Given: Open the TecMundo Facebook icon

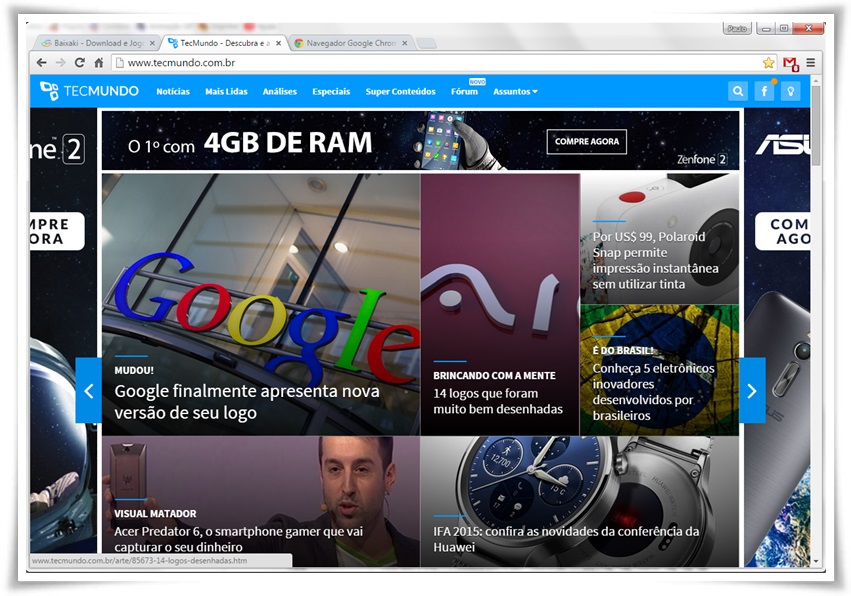Looking at the screenshot, I should click(x=764, y=91).
